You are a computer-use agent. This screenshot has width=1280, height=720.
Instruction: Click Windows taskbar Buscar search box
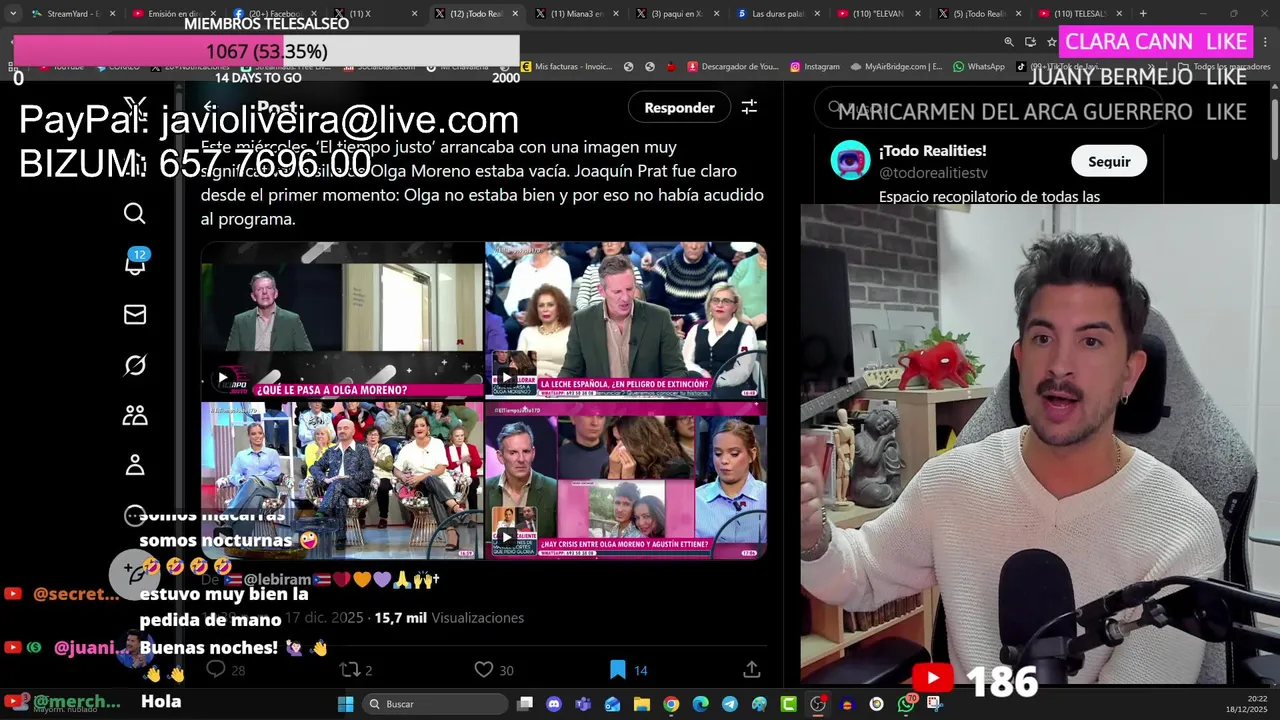click(x=434, y=704)
